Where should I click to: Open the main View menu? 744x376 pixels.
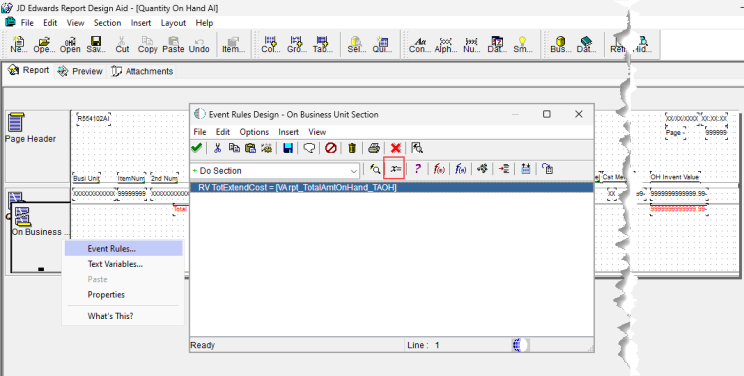pyautogui.click(x=75, y=23)
